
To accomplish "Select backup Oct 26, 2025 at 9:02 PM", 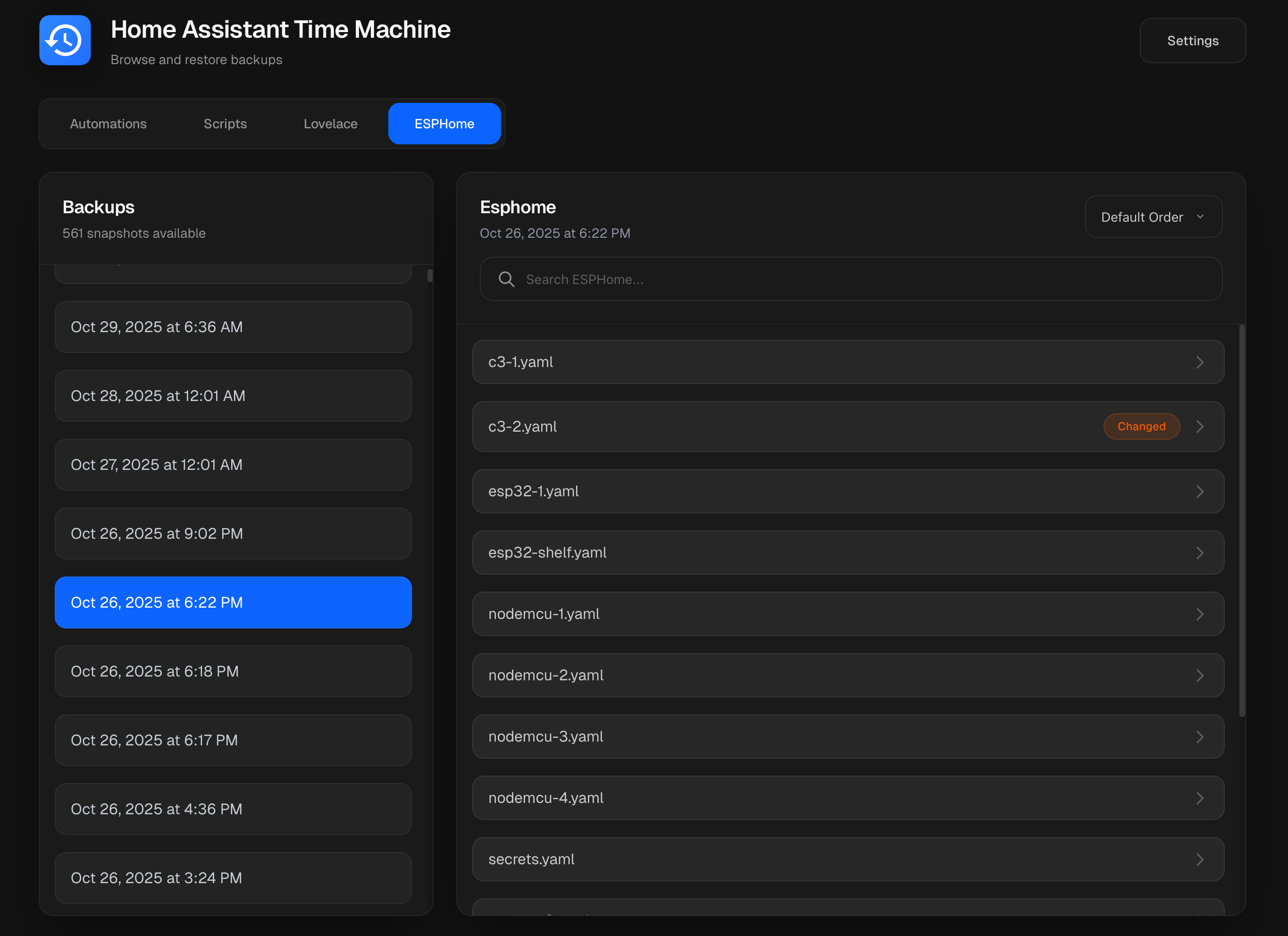I will coord(233,534).
